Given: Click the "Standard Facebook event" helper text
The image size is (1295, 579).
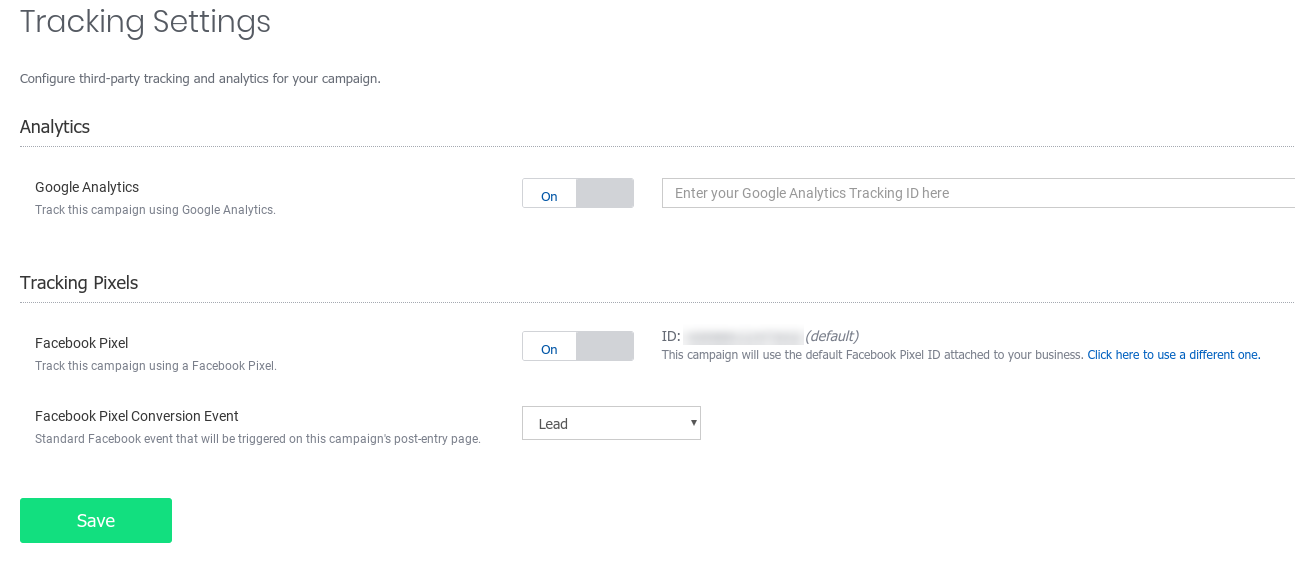Looking at the screenshot, I should (x=257, y=439).
